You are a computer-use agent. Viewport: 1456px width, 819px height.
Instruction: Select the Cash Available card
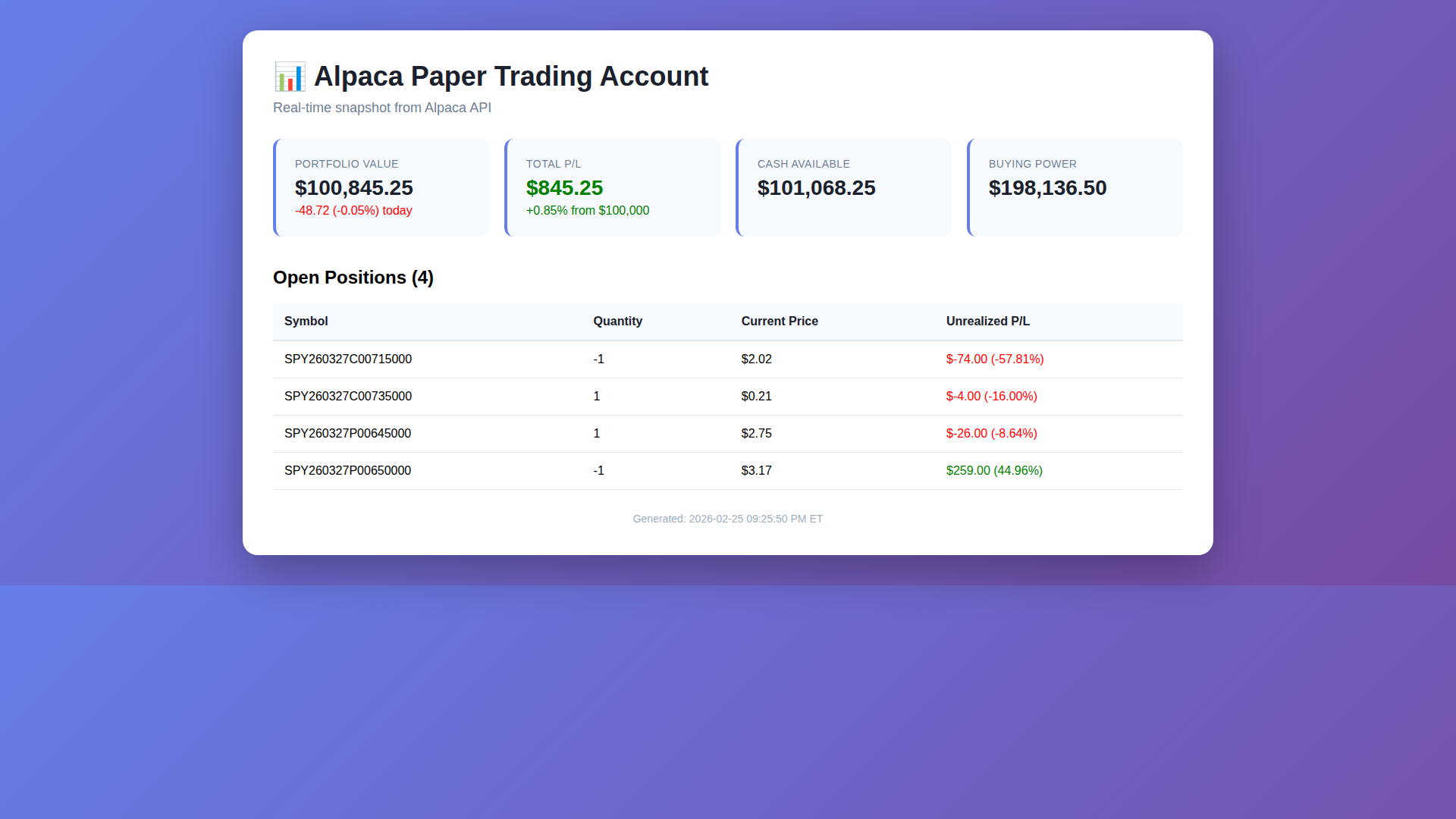click(843, 187)
